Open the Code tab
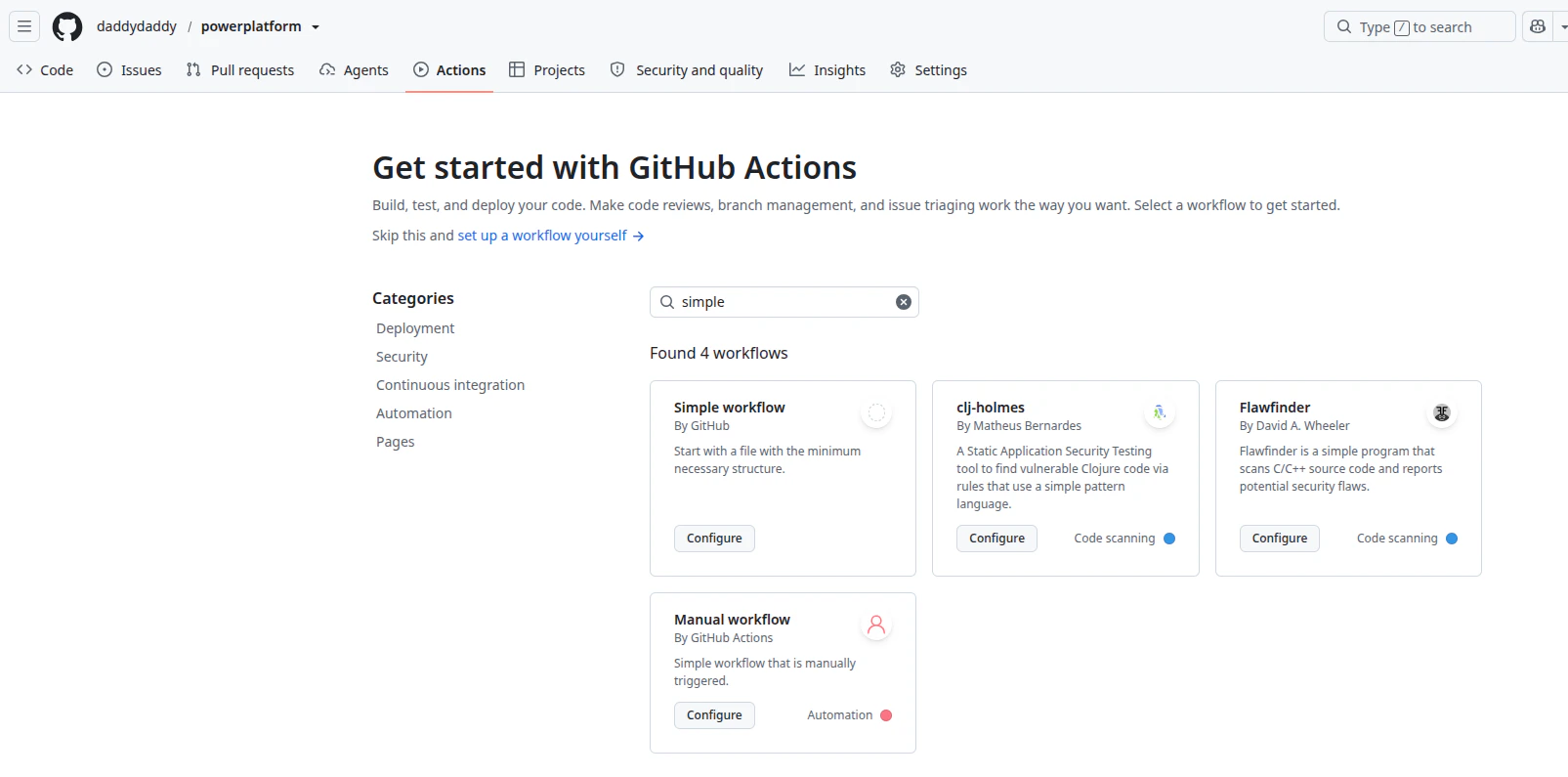The height and width of the screenshot is (777, 1568). pyautogui.click(x=45, y=70)
